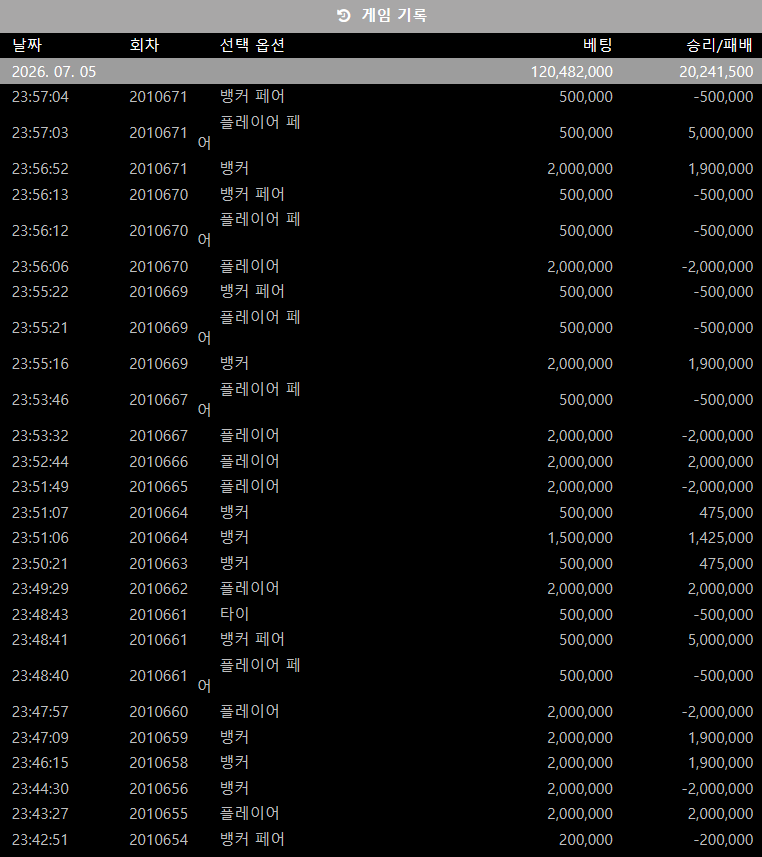
Task: Click total bet amount 120,482,000
Action: point(571,72)
